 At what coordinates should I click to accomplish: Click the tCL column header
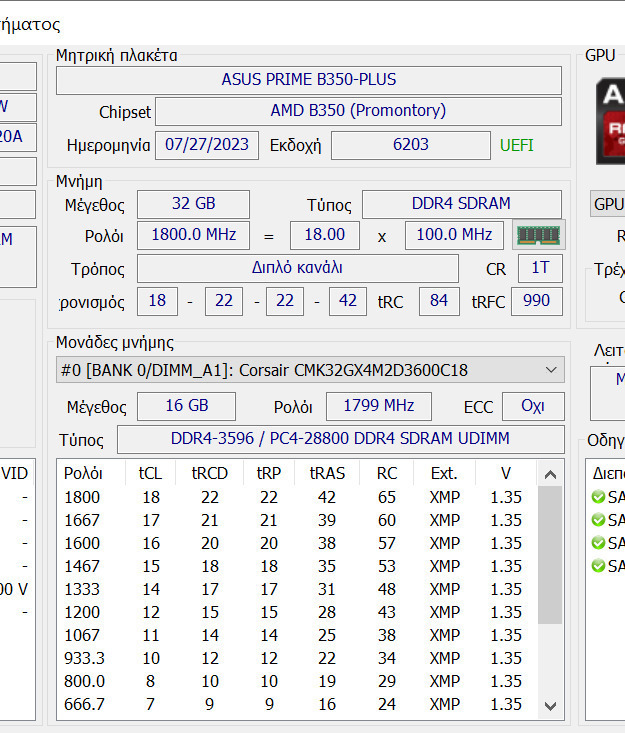[x=151, y=474]
